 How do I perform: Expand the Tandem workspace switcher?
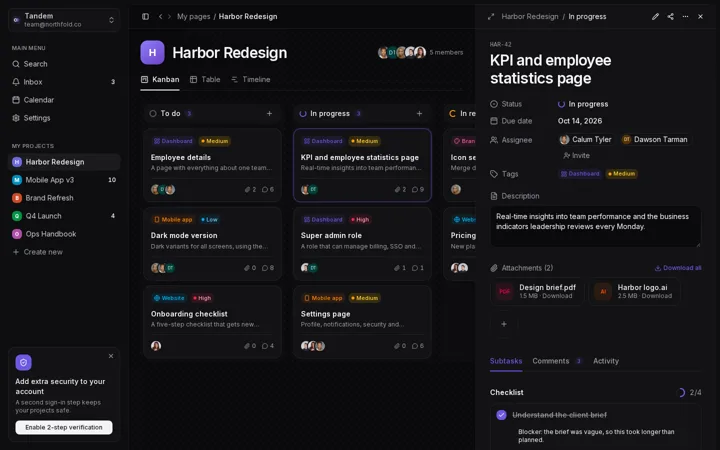point(64,20)
